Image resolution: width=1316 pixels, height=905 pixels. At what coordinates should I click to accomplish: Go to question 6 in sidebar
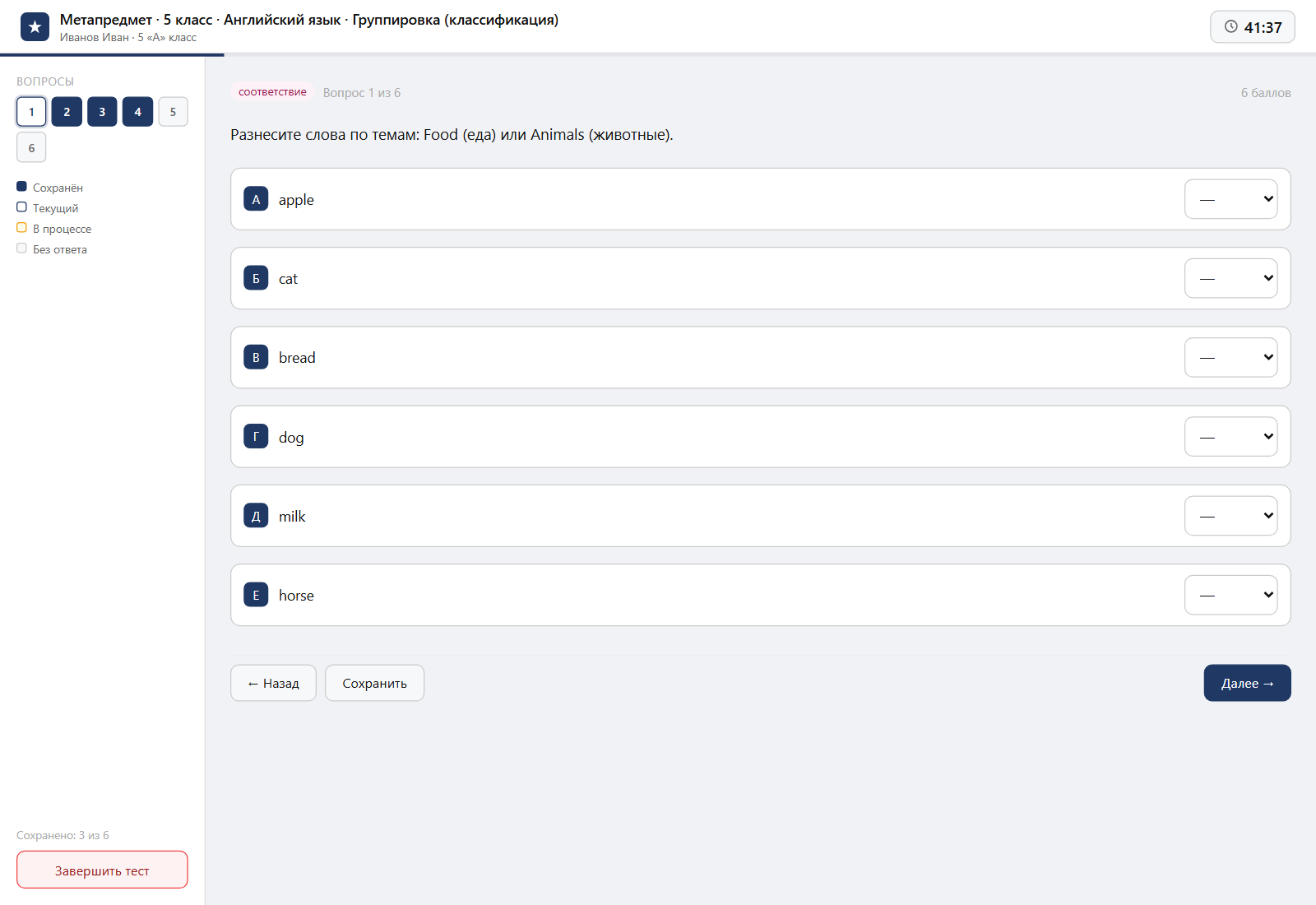click(x=31, y=148)
